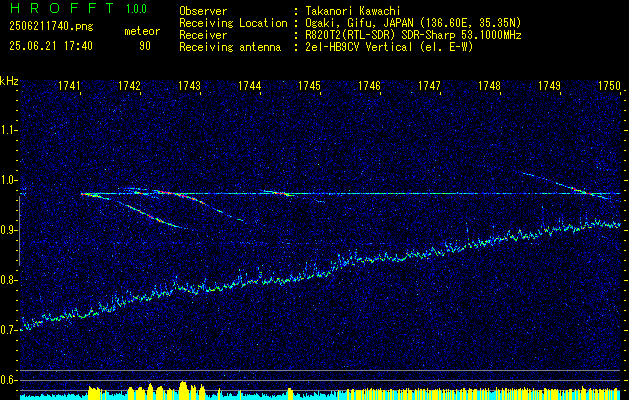
Task: Click frequency axis label 0.7
Action: tap(9, 330)
